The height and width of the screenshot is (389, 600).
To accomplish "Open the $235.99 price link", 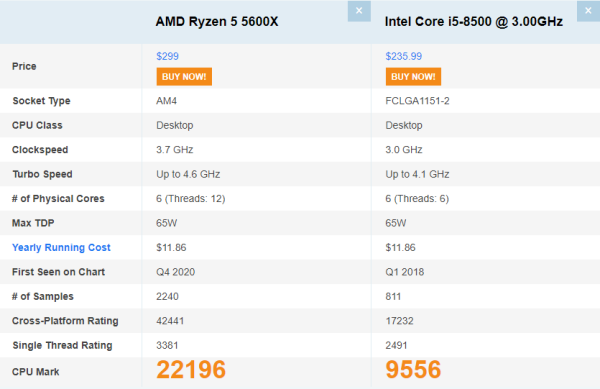I will [x=403, y=56].
